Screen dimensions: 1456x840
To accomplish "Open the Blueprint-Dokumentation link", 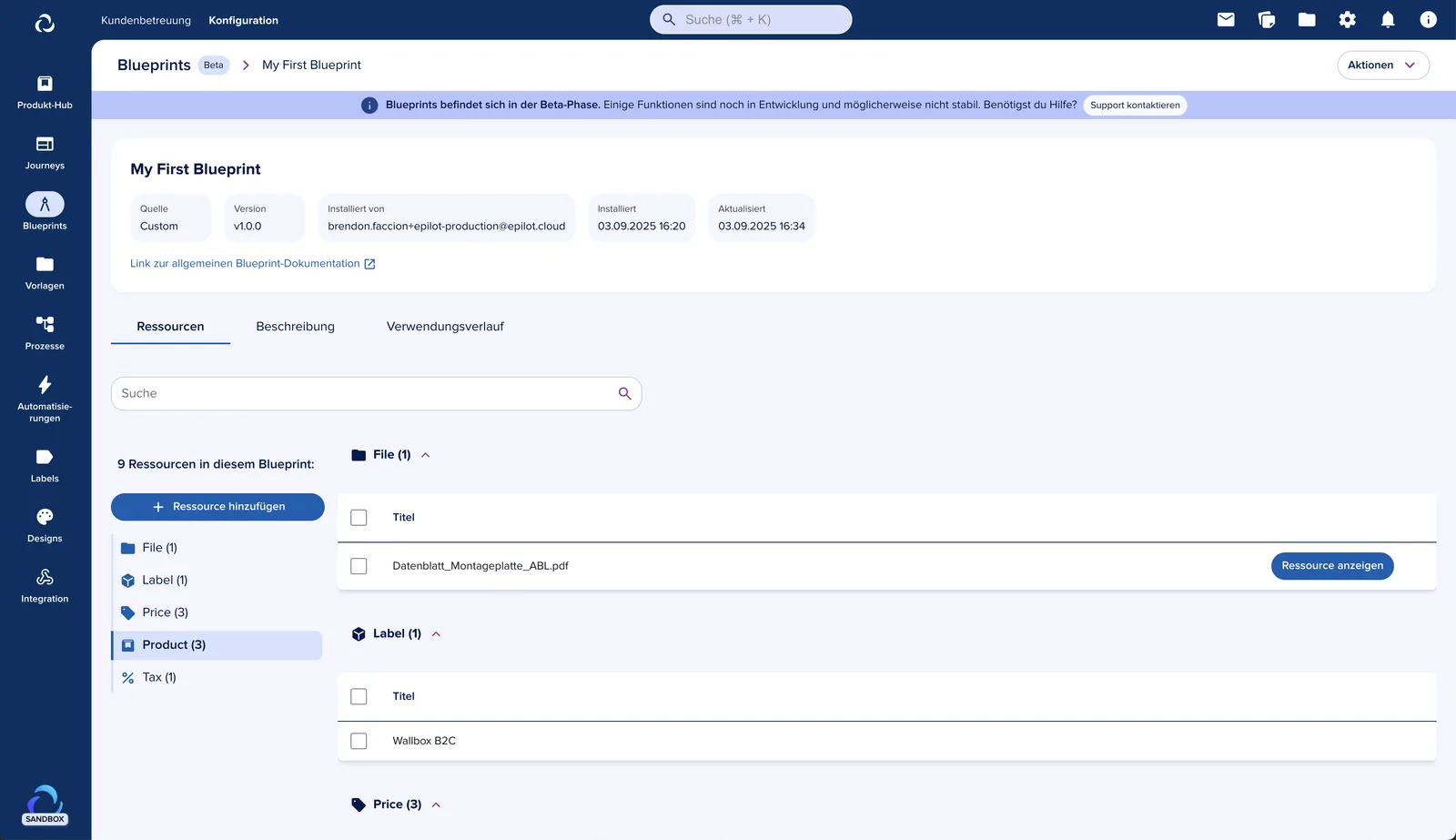I will tap(245, 264).
